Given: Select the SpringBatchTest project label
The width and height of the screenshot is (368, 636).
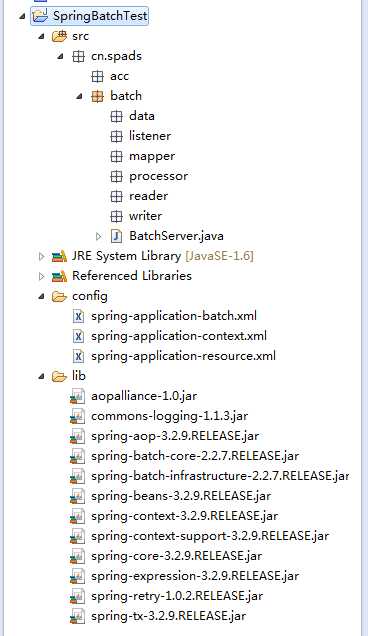Looking at the screenshot, I should 100,16.
